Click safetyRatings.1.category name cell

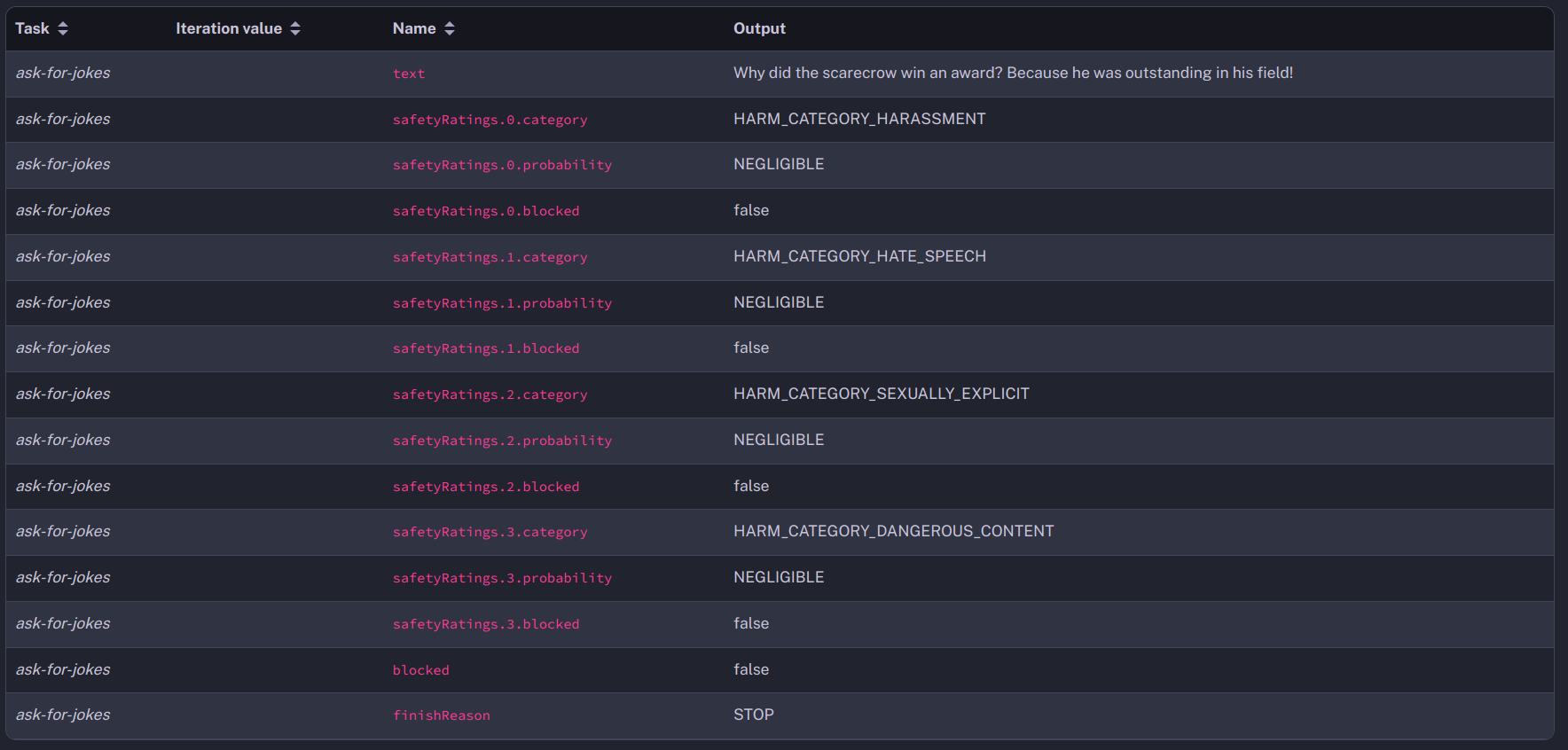pos(490,257)
